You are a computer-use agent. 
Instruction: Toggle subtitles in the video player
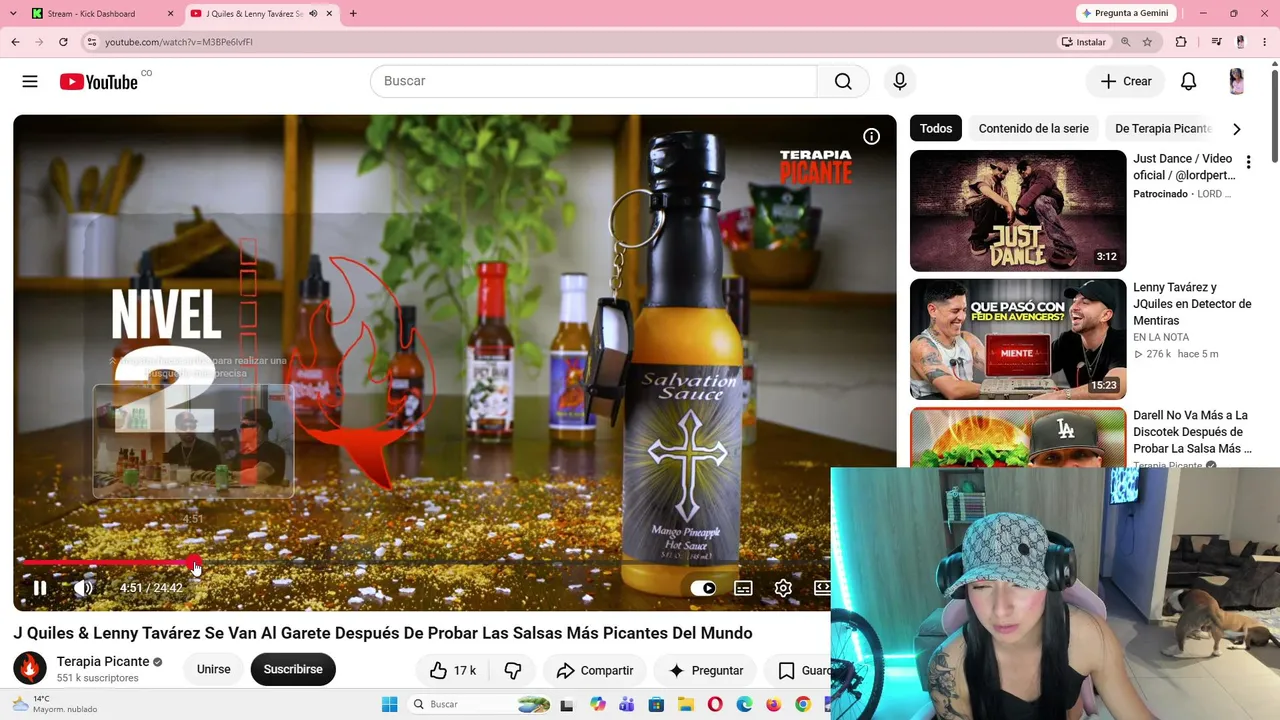coord(743,588)
